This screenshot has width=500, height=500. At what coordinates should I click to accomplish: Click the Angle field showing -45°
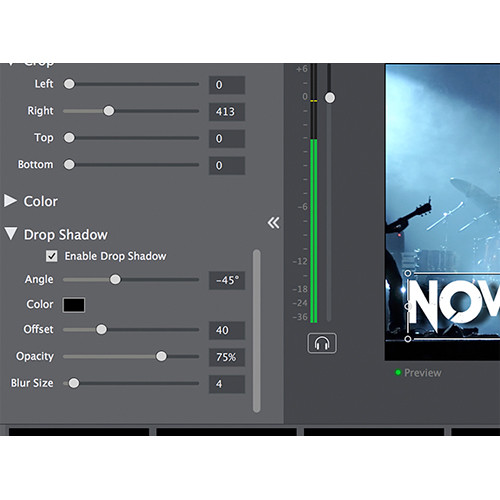(x=227, y=280)
